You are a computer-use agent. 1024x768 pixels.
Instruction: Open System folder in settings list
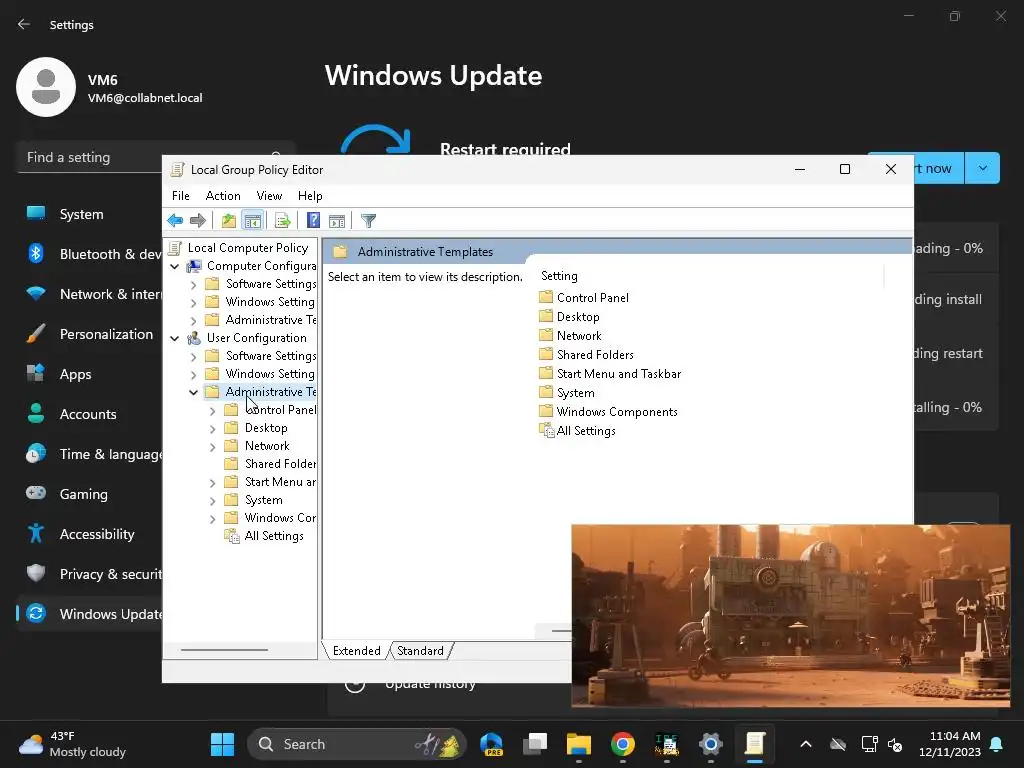pos(575,392)
